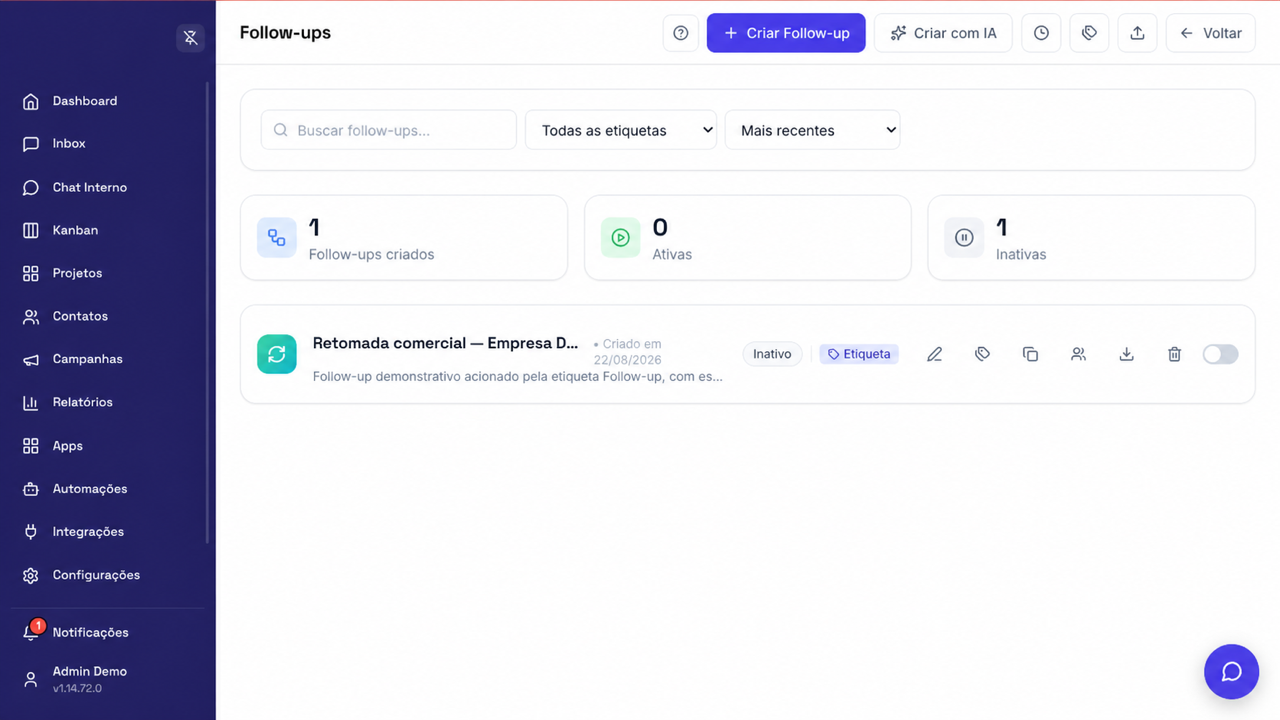The height and width of the screenshot is (720, 1280).
Task: Click the green follow-up refresh icon
Action: pos(277,354)
